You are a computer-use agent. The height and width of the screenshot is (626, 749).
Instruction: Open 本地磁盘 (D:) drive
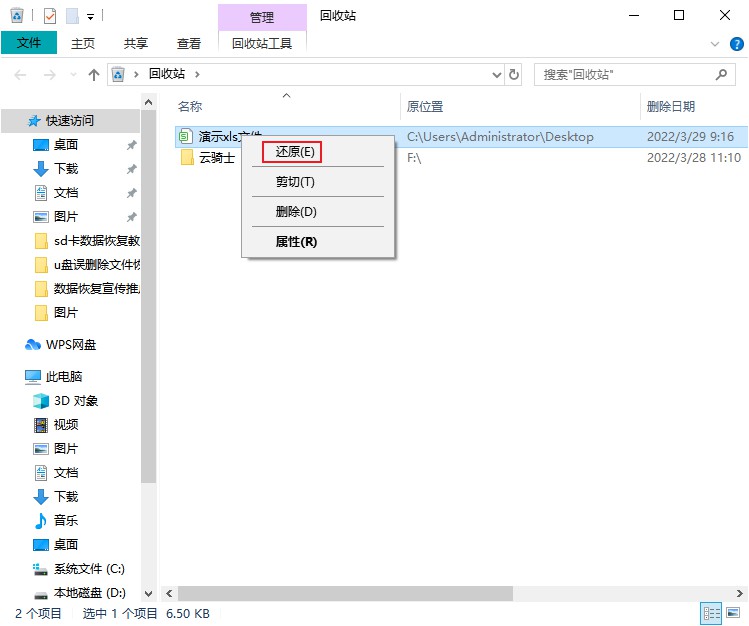pos(79,593)
